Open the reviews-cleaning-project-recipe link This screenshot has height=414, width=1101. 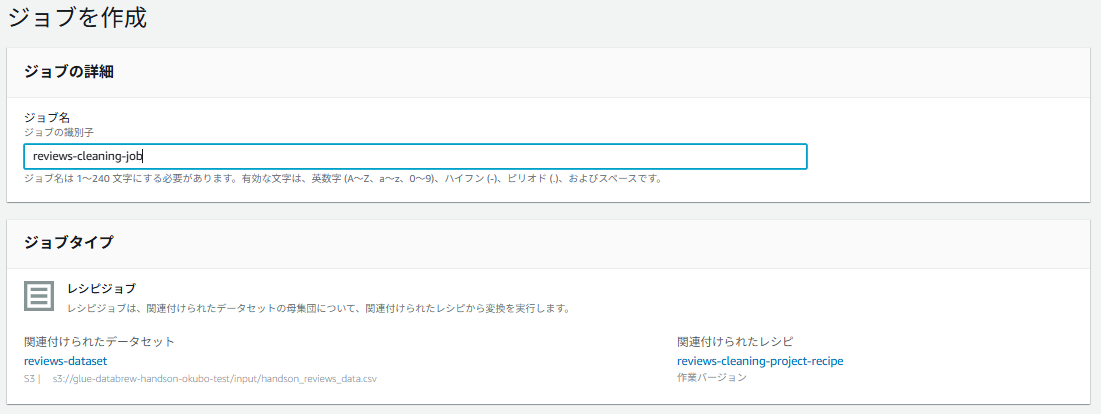tap(760, 361)
